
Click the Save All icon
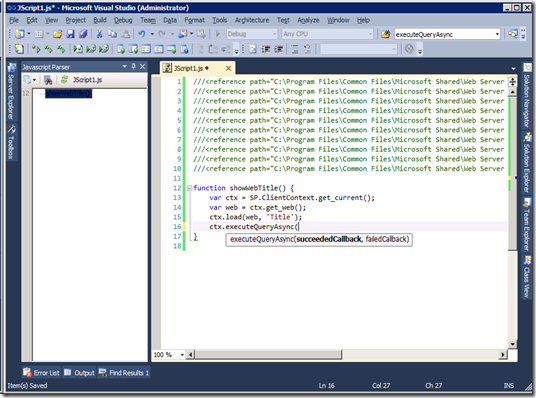pyautogui.click(x=83, y=34)
